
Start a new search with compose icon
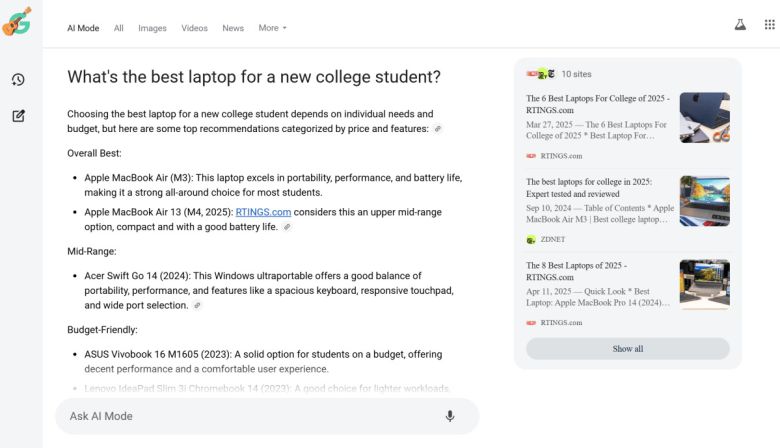[x=18, y=116]
